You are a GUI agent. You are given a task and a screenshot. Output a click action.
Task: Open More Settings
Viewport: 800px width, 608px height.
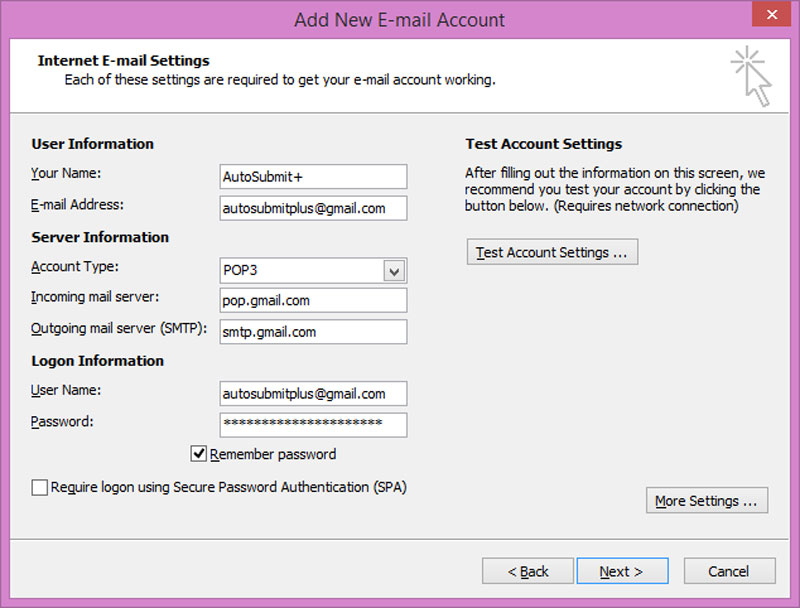pyautogui.click(x=707, y=500)
